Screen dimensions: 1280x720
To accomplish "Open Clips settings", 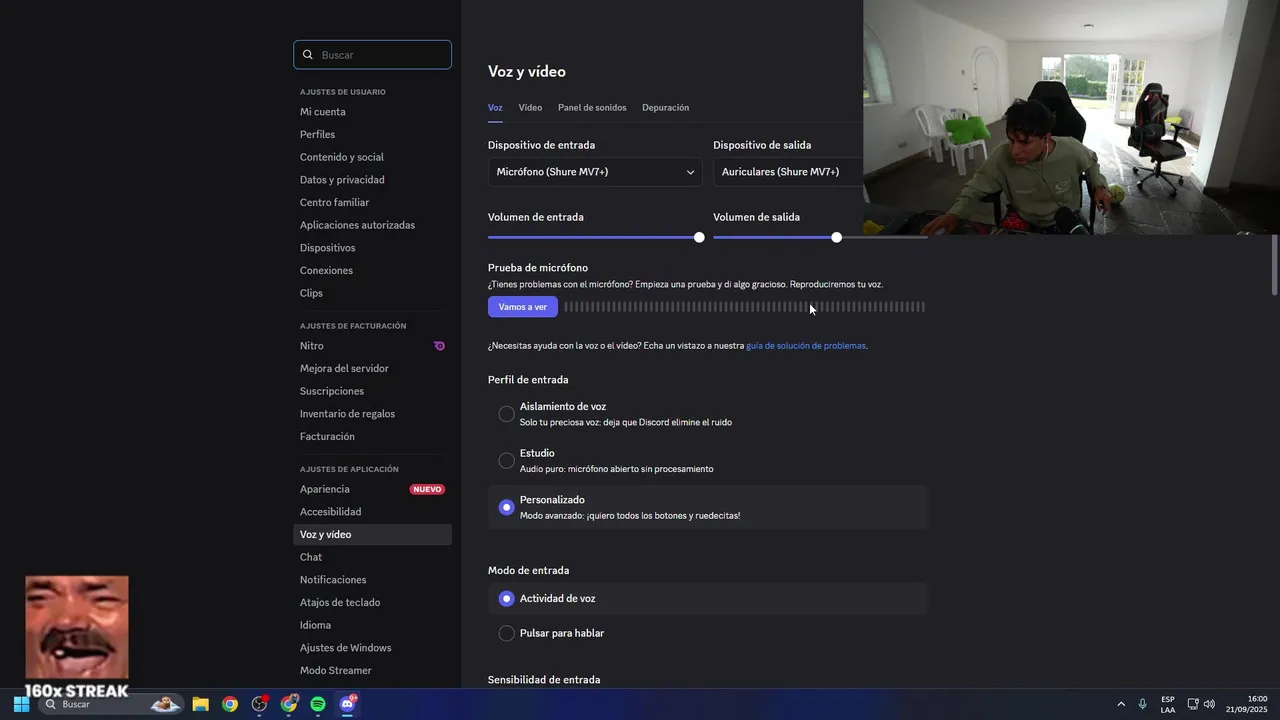I will tap(372, 293).
